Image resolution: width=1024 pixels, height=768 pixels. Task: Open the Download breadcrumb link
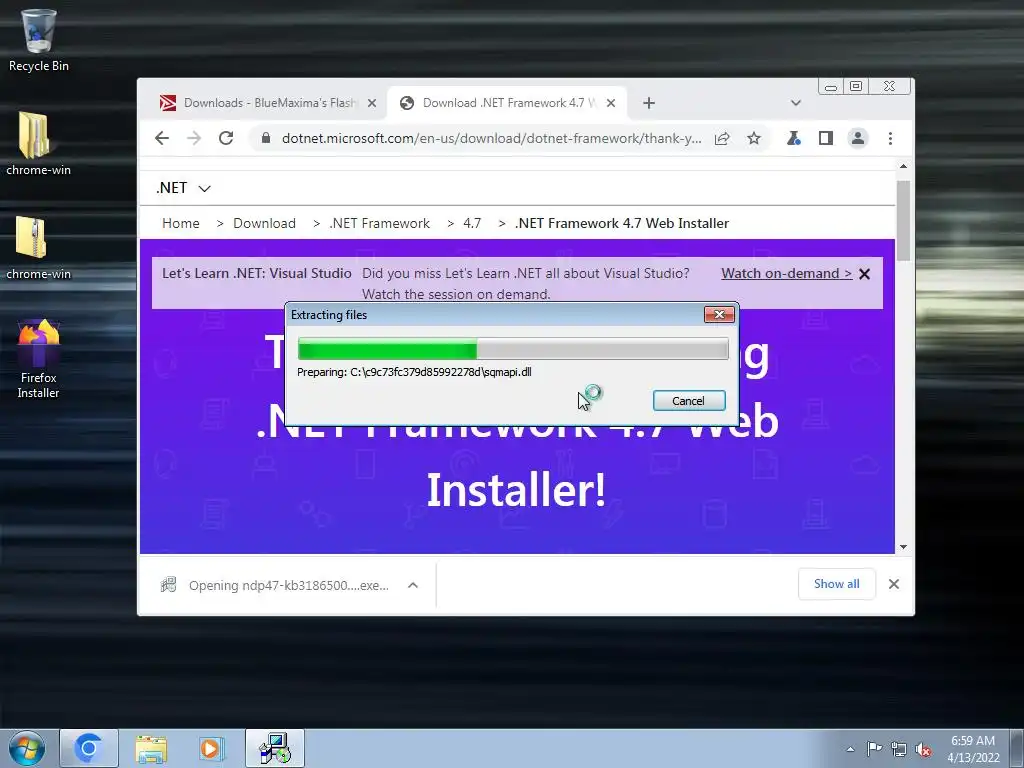coord(264,223)
